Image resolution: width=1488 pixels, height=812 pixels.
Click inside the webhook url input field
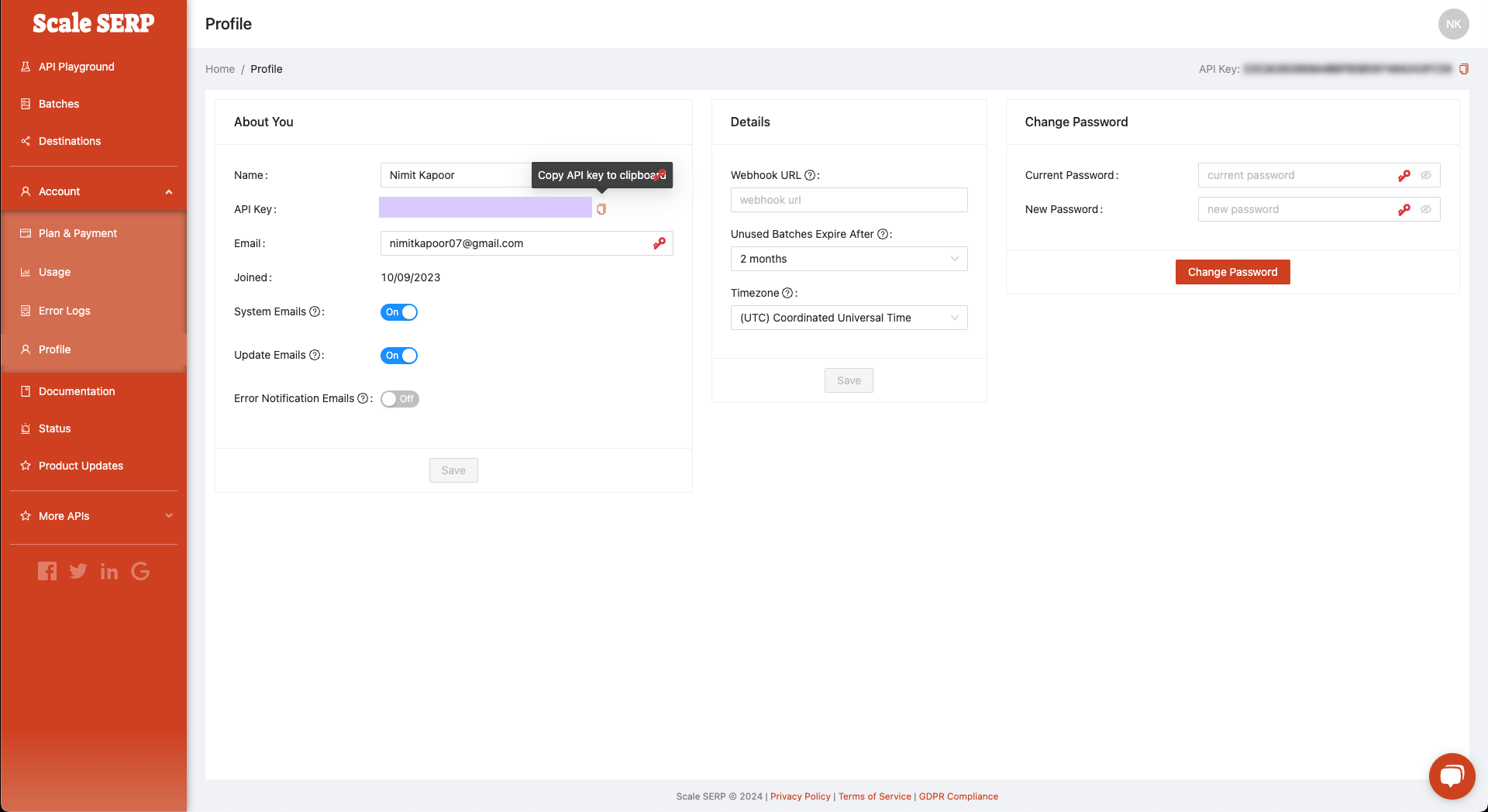pos(849,200)
